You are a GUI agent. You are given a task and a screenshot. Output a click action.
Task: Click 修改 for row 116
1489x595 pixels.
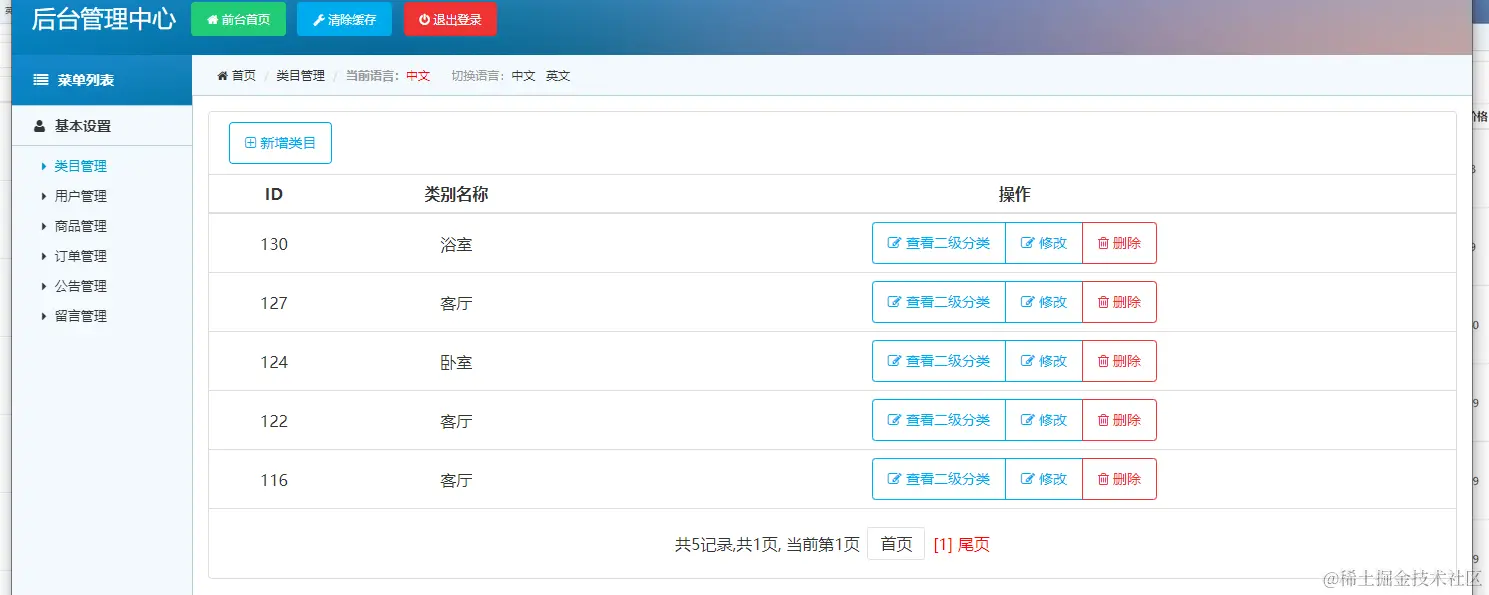(x=1044, y=479)
